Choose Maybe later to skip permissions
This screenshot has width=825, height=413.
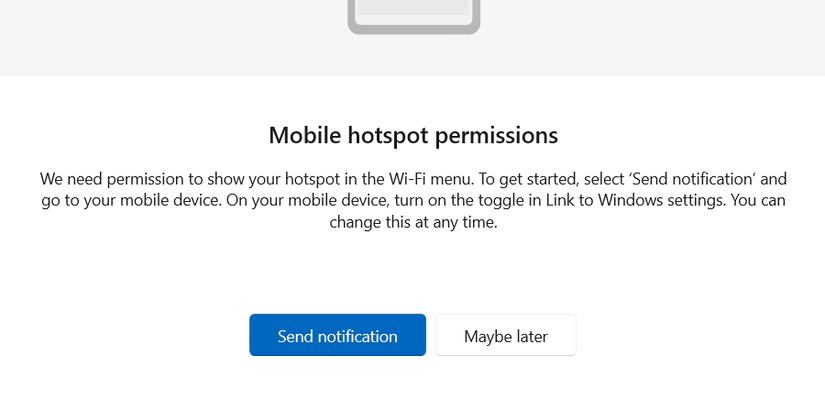click(506, 335)
